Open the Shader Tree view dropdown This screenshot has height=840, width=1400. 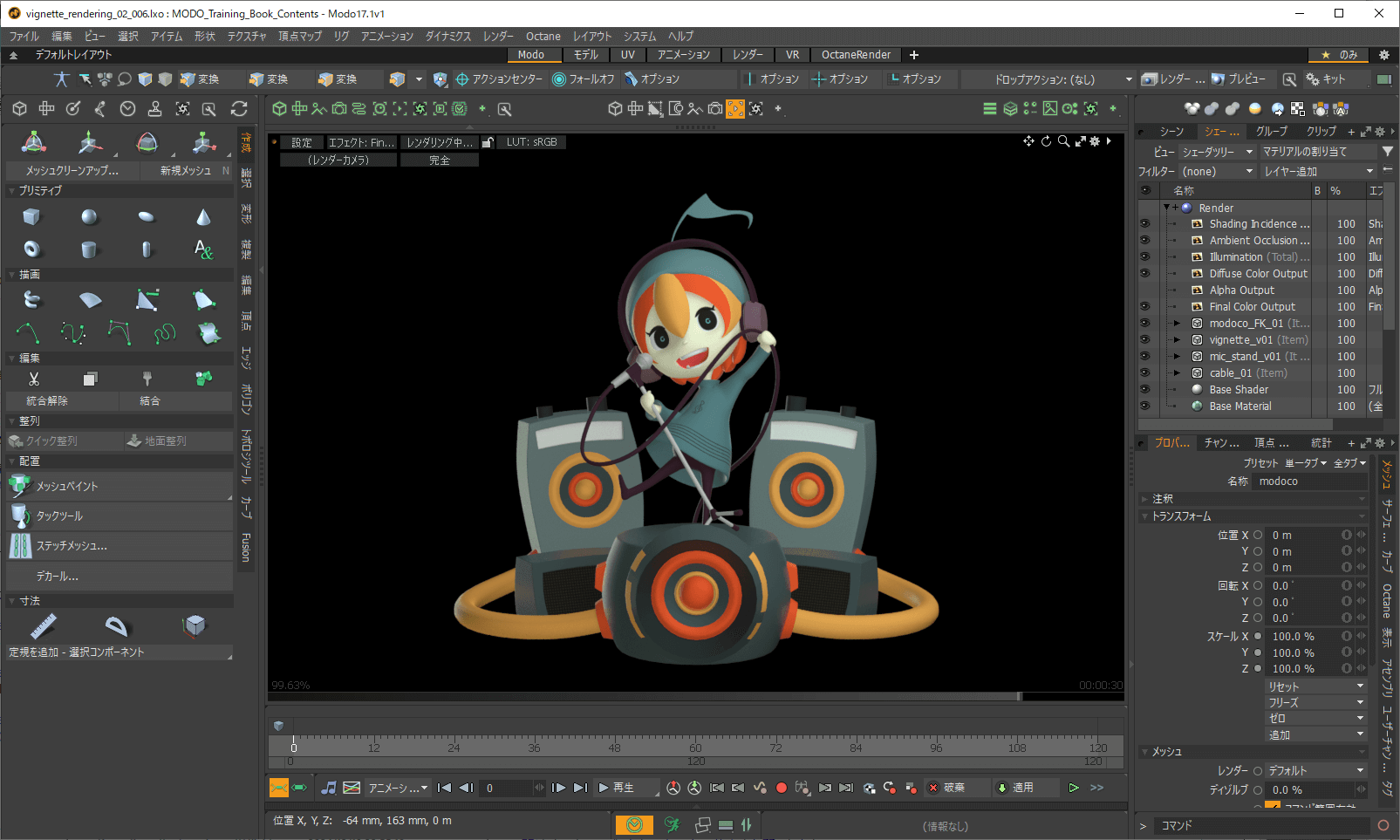1217,151
